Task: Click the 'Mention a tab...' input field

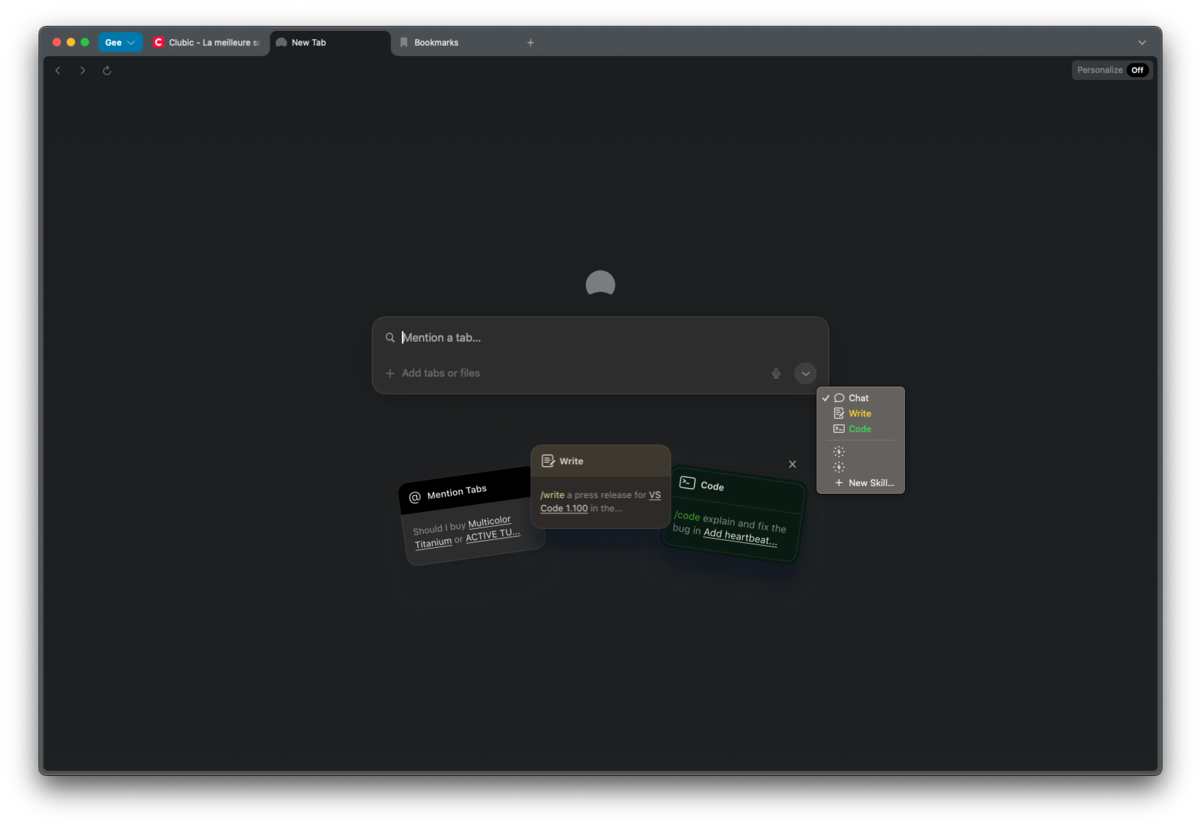Action: tap(600, 338)
